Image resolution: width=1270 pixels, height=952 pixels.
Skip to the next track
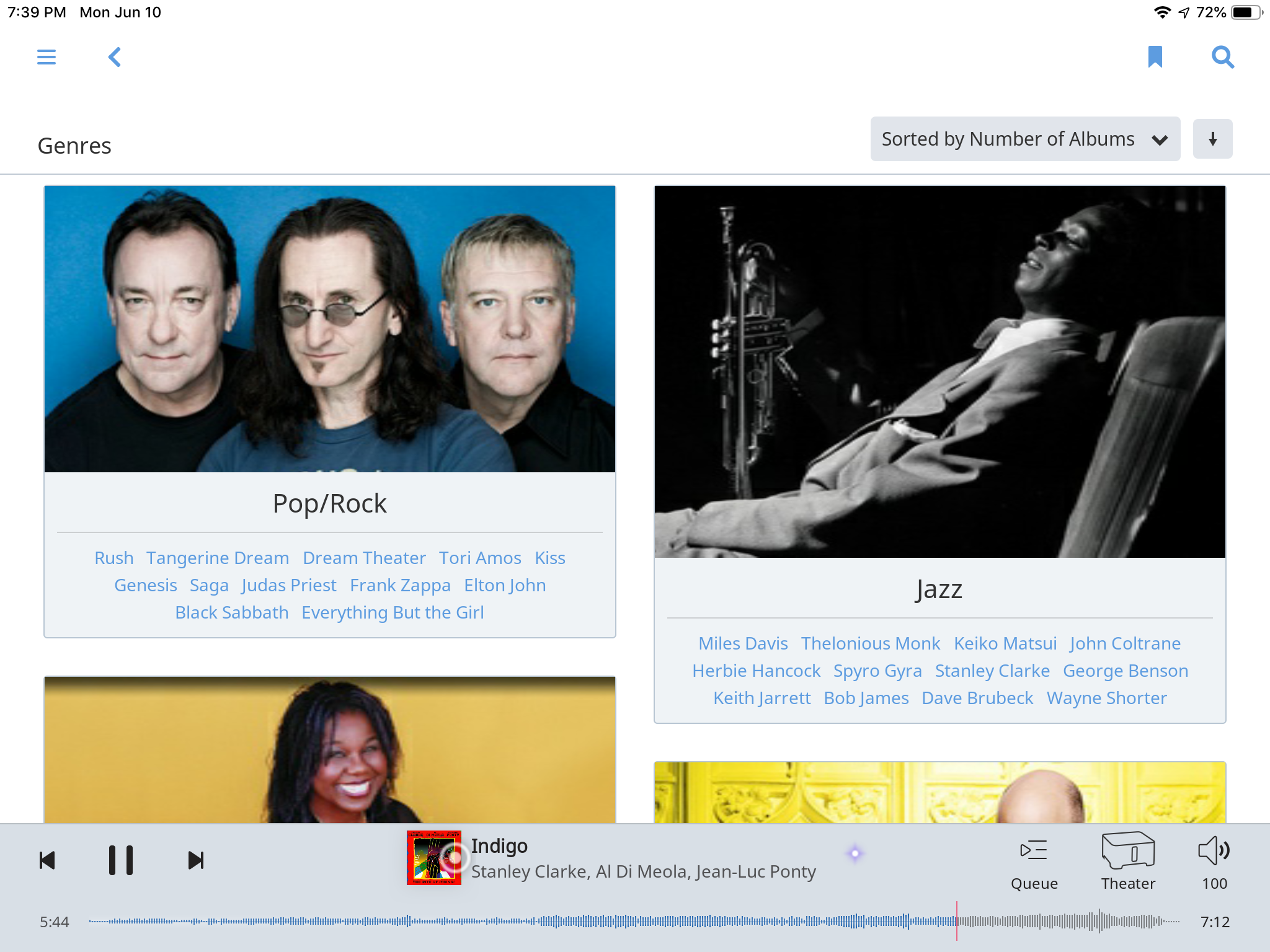point(195,860)
